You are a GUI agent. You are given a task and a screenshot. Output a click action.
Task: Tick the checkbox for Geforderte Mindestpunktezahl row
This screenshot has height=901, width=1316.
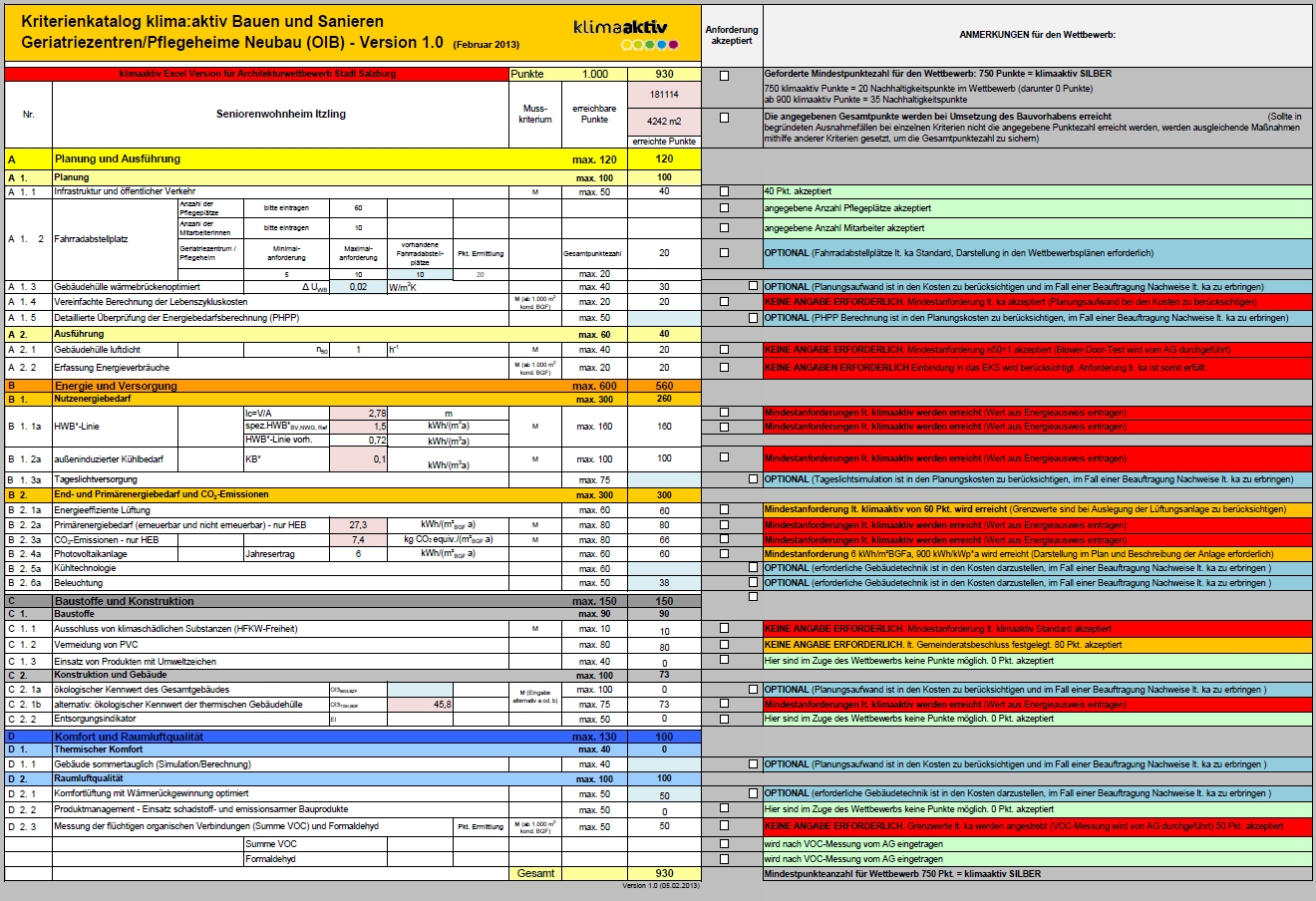725,76
